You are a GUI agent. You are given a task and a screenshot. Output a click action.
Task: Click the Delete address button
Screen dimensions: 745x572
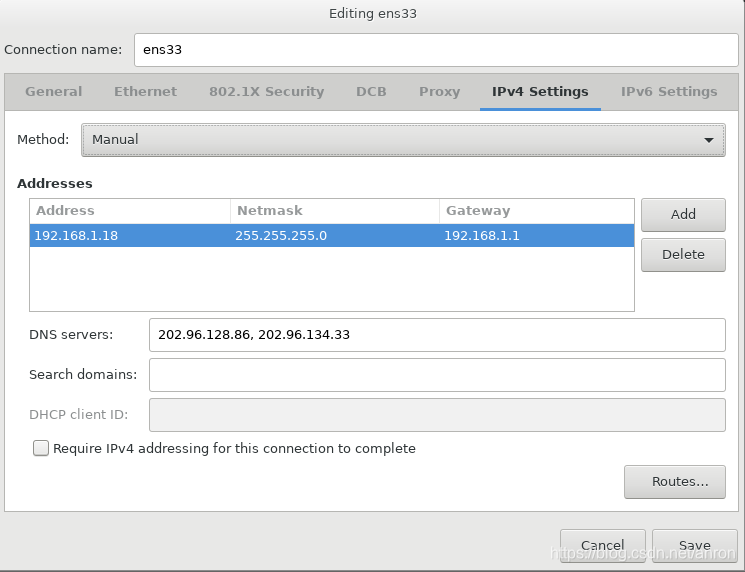683,255
